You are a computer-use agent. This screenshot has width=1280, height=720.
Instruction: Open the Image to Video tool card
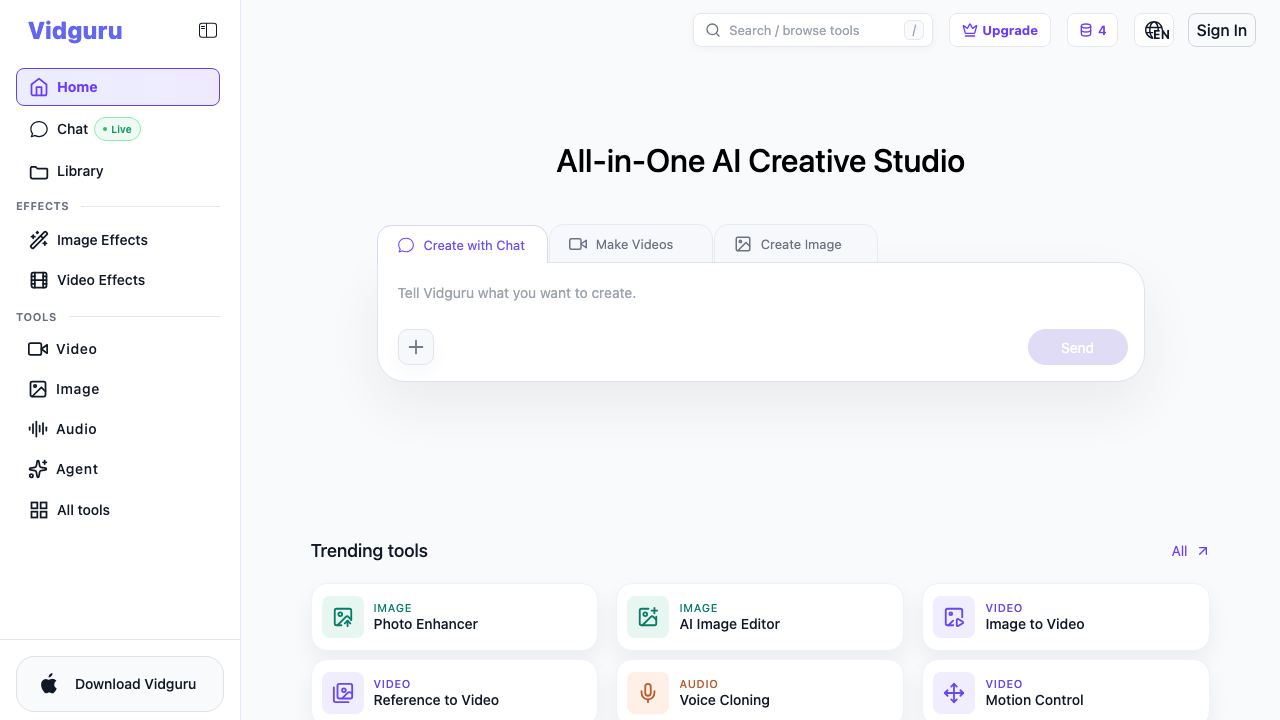click(1066, 617)
